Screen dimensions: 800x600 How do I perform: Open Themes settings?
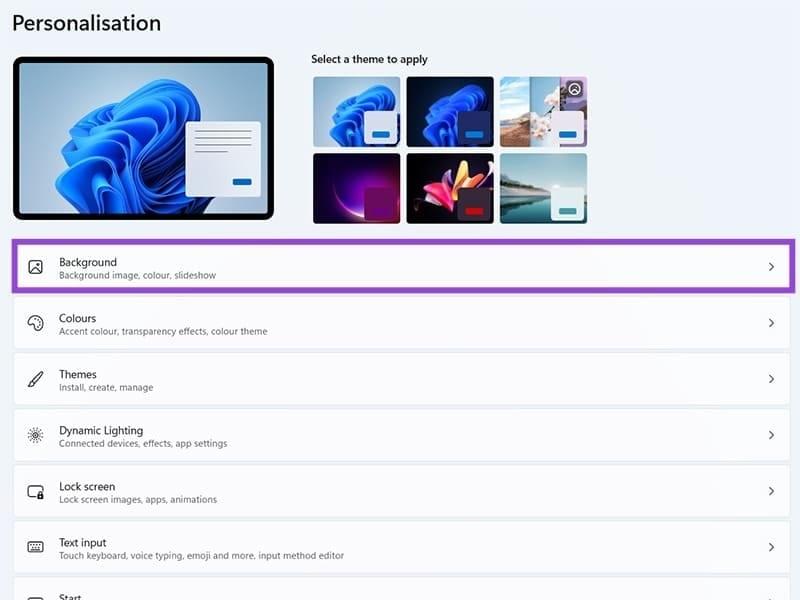[x=400, y=379]
